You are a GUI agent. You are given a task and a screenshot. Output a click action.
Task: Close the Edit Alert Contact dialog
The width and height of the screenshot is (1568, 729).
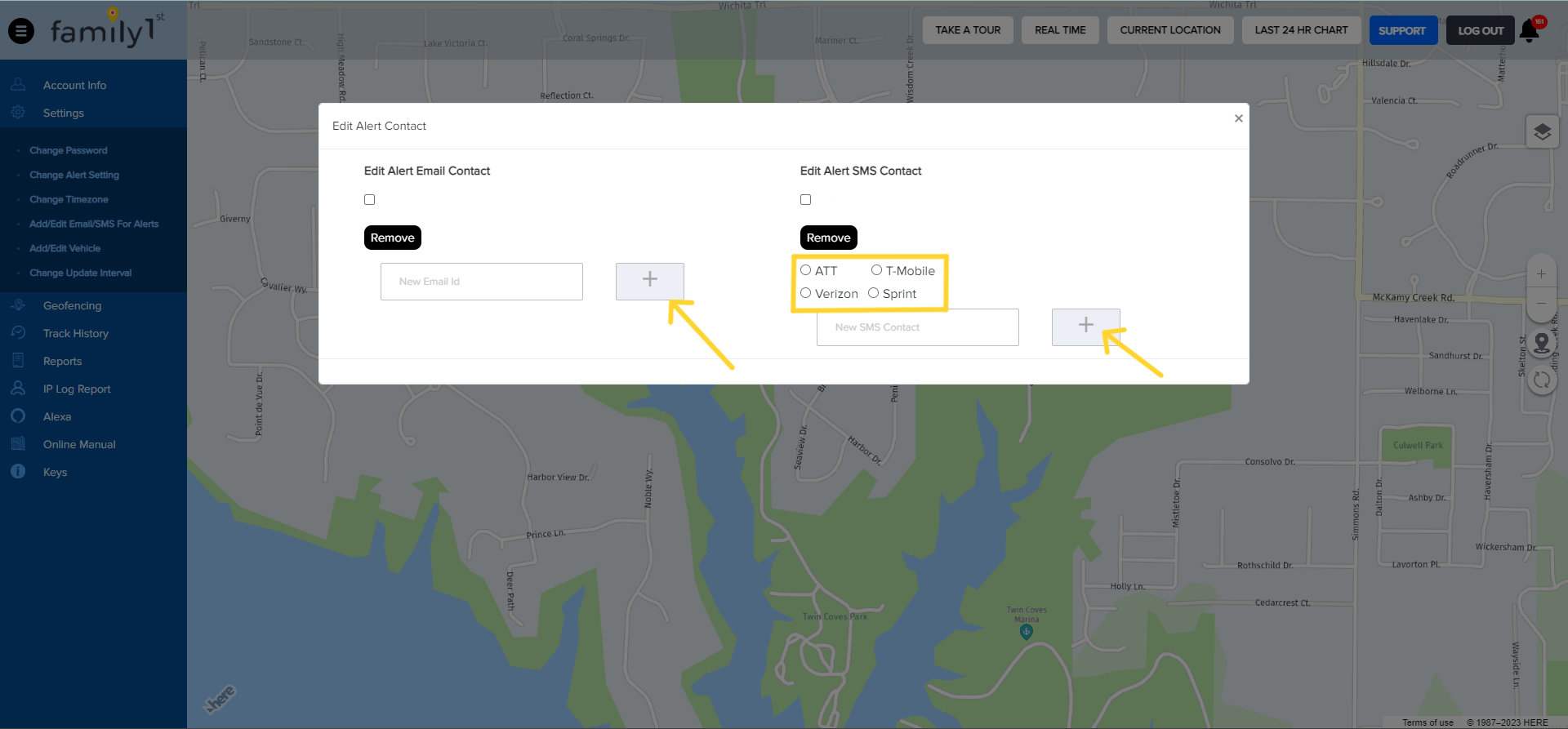coord(1238,118)
